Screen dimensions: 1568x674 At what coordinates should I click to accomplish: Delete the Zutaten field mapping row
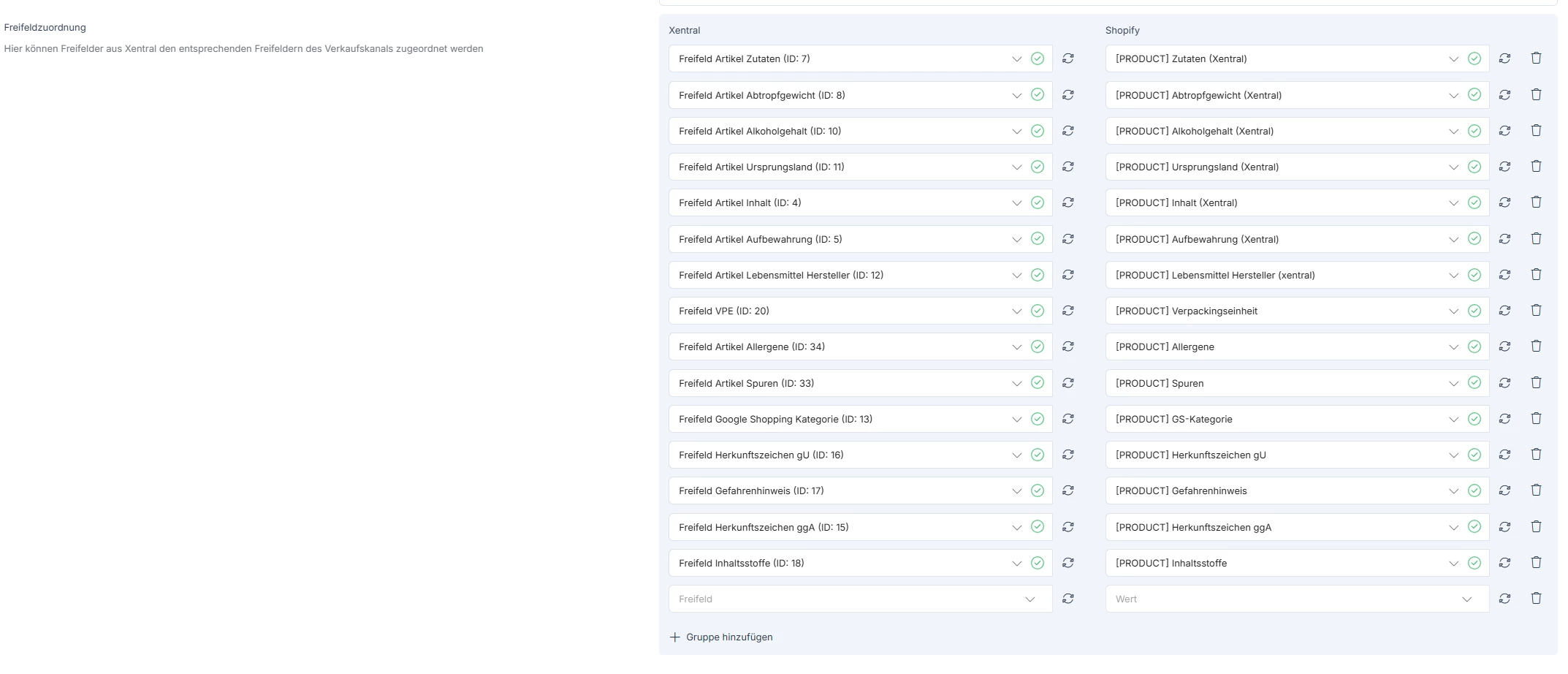pos(1536,58)
